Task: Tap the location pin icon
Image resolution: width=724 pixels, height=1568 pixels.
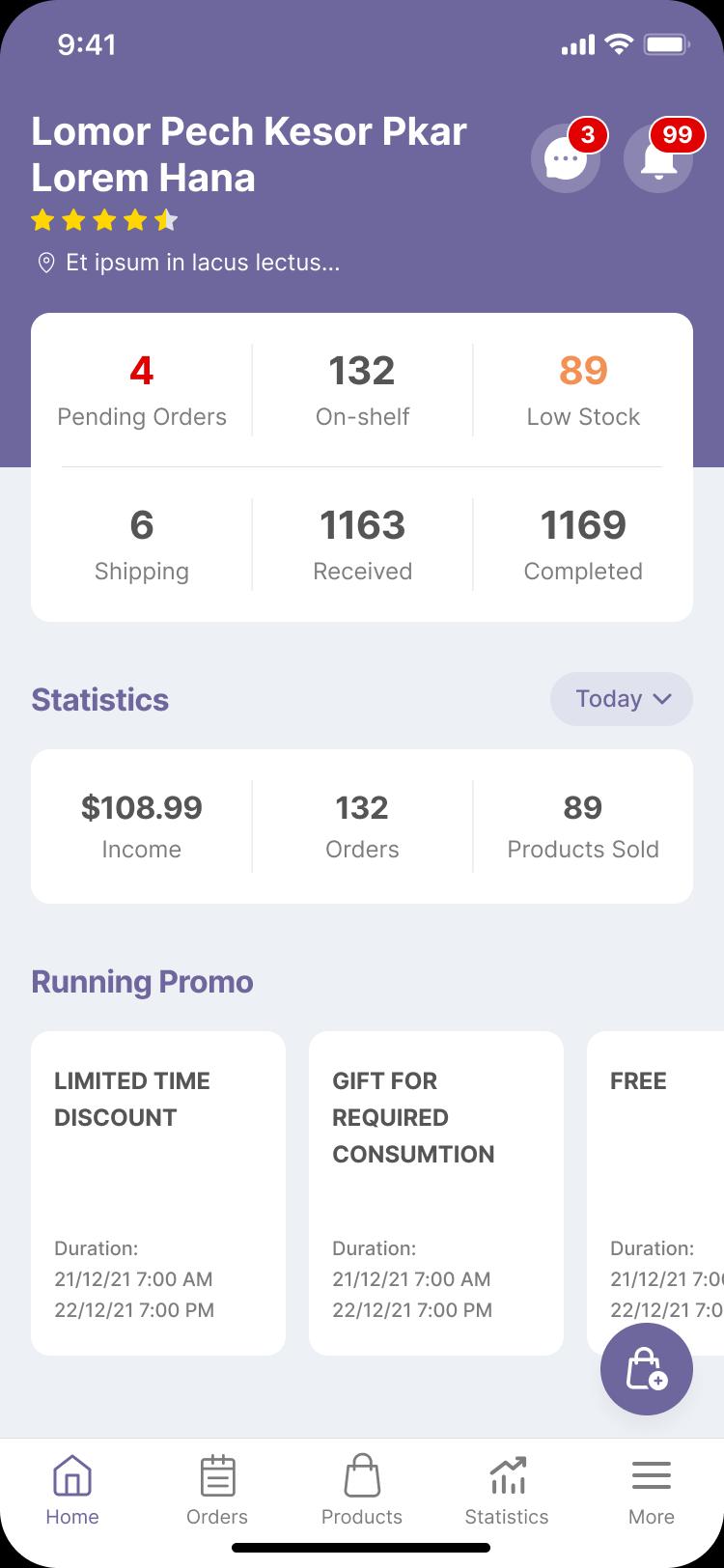Action: [x=45, y=263]
